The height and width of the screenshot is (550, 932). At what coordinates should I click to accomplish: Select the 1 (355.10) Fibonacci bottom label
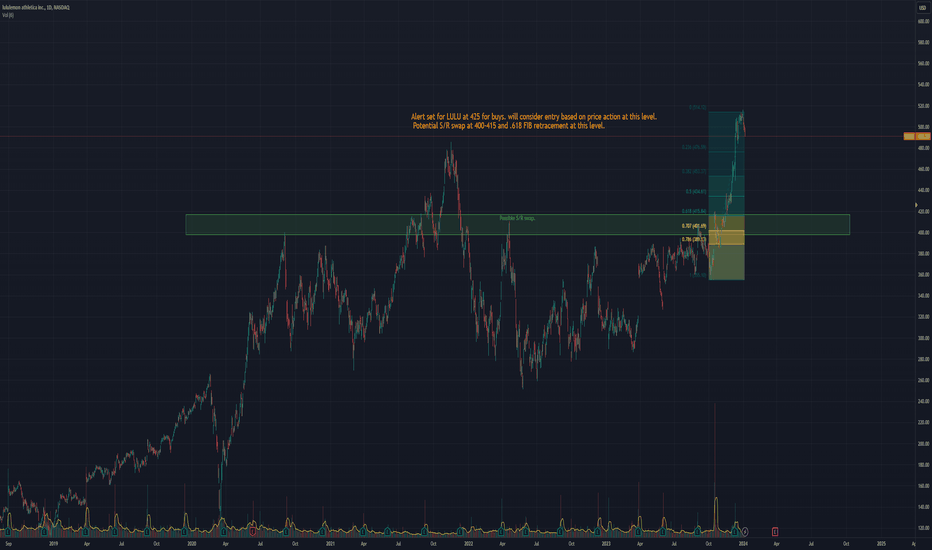click(x=698, y=275)
